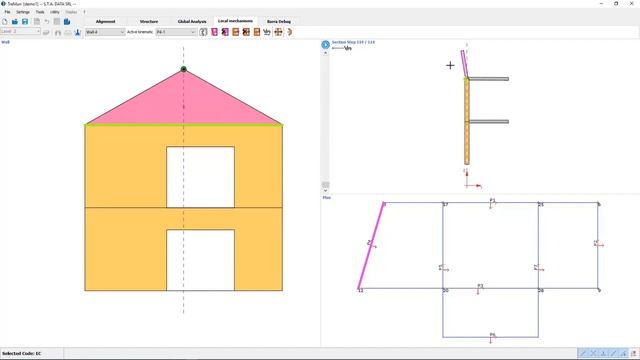The height and width of the screenshot is (360, 640).
Task: Open the Level dropdown
Action: [x=20, y=31]
